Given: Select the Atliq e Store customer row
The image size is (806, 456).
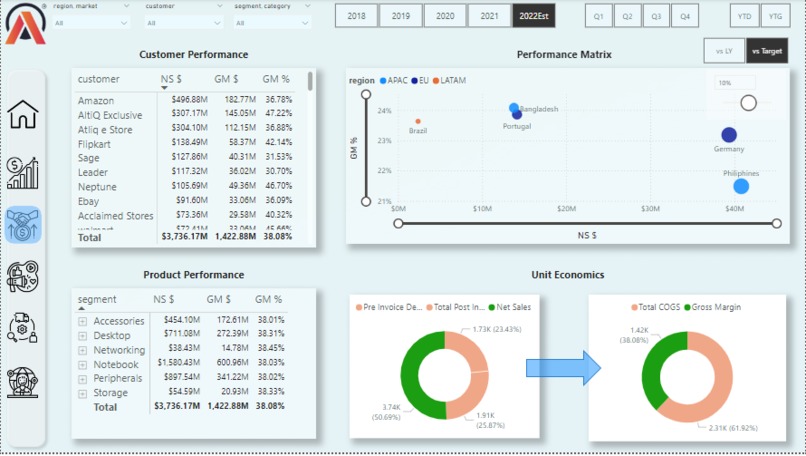Looking at the screenshot, I should pyautogui.click(x=185, y=129).
